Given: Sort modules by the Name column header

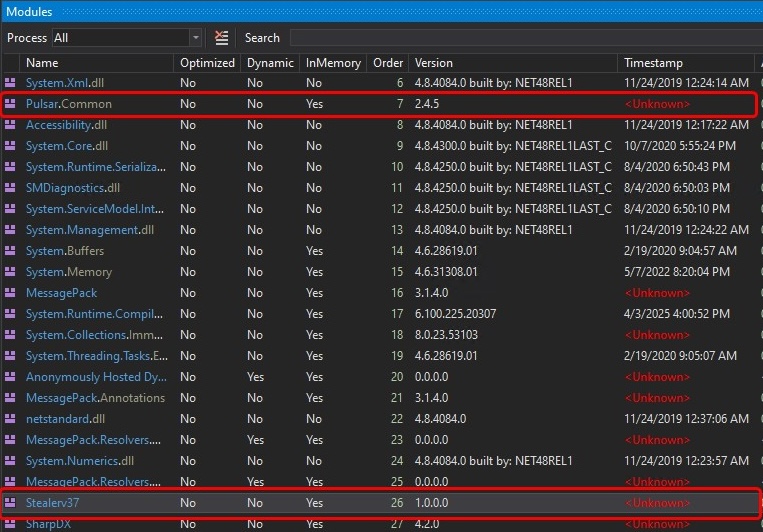Looking at the screenshot, I should [x=42, y=62].
